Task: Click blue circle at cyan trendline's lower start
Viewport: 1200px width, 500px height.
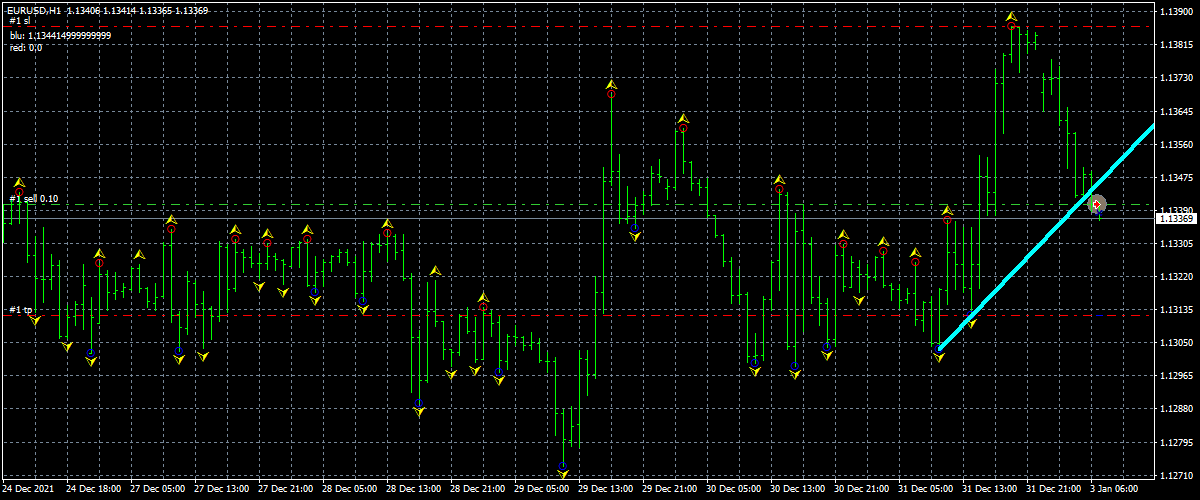Action: 939,349
